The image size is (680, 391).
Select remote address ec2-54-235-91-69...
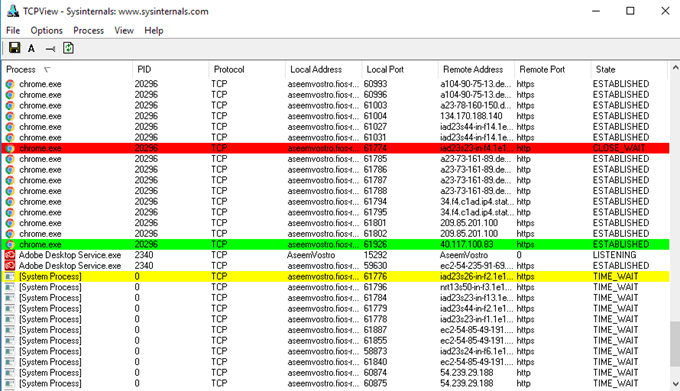click(476, 266)
